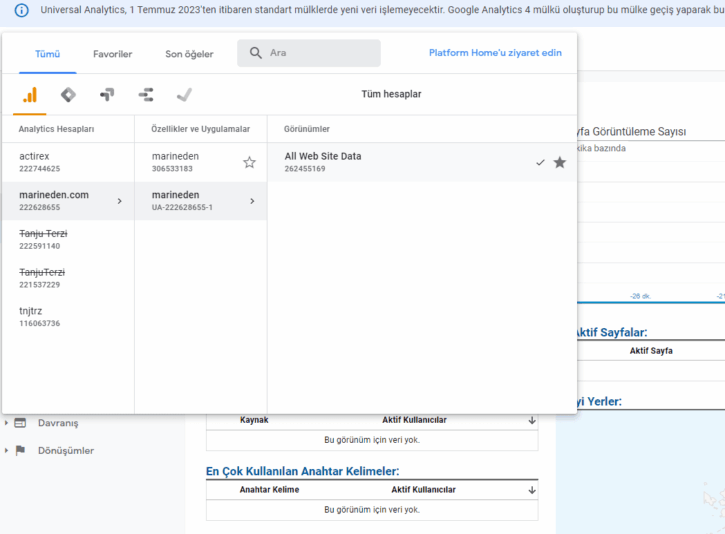This screenshot has width=725, height=534.
Task: Select the Data Studio product icon
Action: [146, 95]
